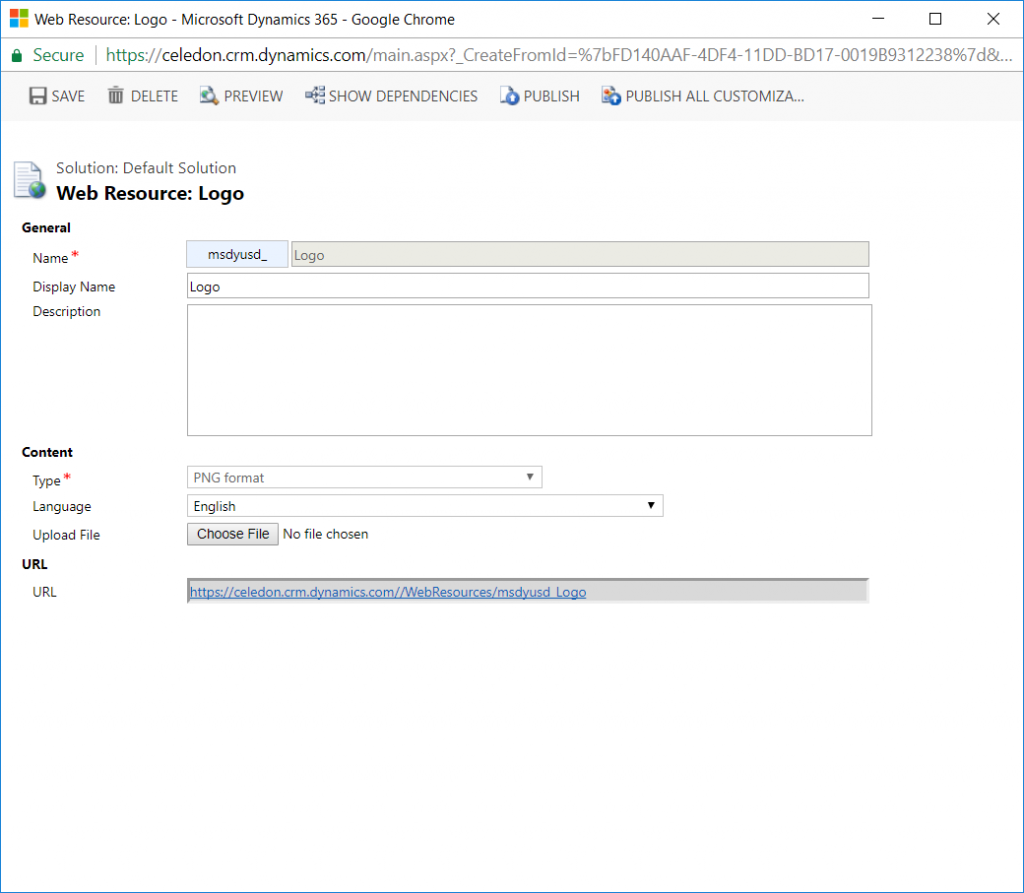Click the PUBLISH toolbar label
This screenshot has height=893, width=1024.
(x=551, y=97)
